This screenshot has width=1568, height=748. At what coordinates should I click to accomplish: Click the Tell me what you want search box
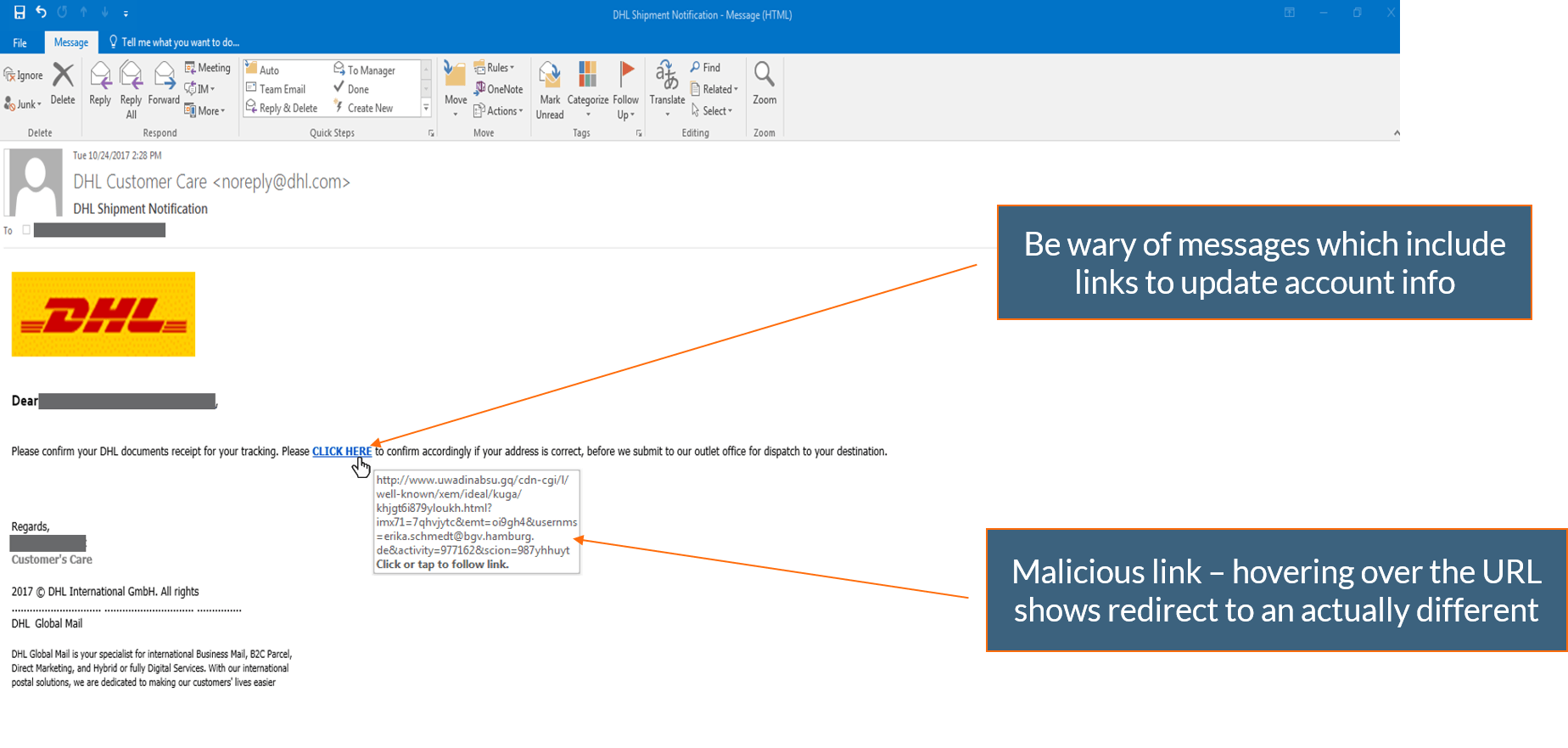(175, 42)
